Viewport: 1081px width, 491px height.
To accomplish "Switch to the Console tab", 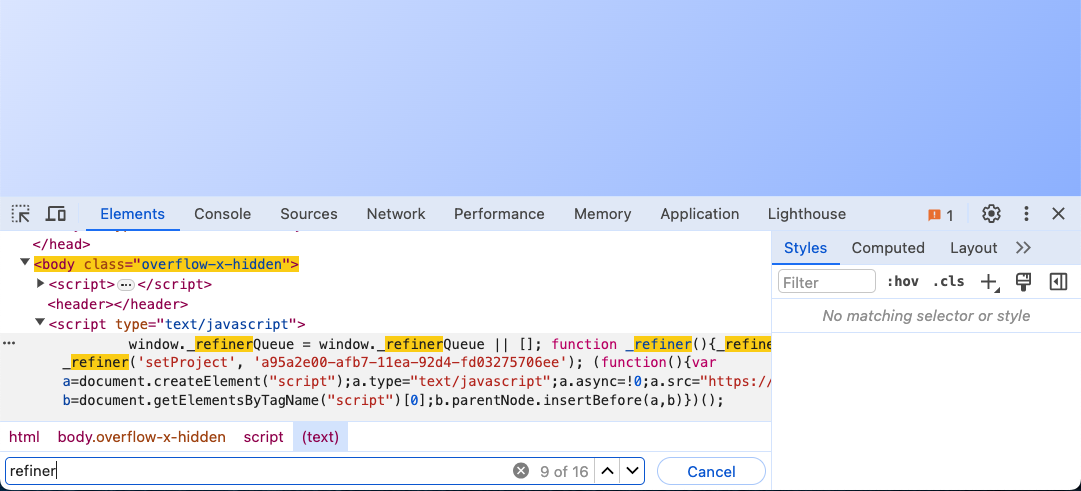I will pos(223,214).
